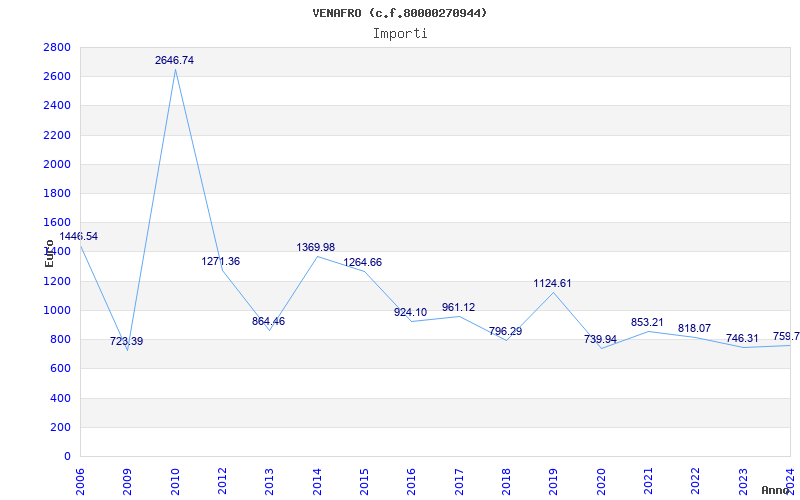Click the 1800 y-axis tick label
The height and width of the screenshot is (500, 800).
(x=57, y=193)
